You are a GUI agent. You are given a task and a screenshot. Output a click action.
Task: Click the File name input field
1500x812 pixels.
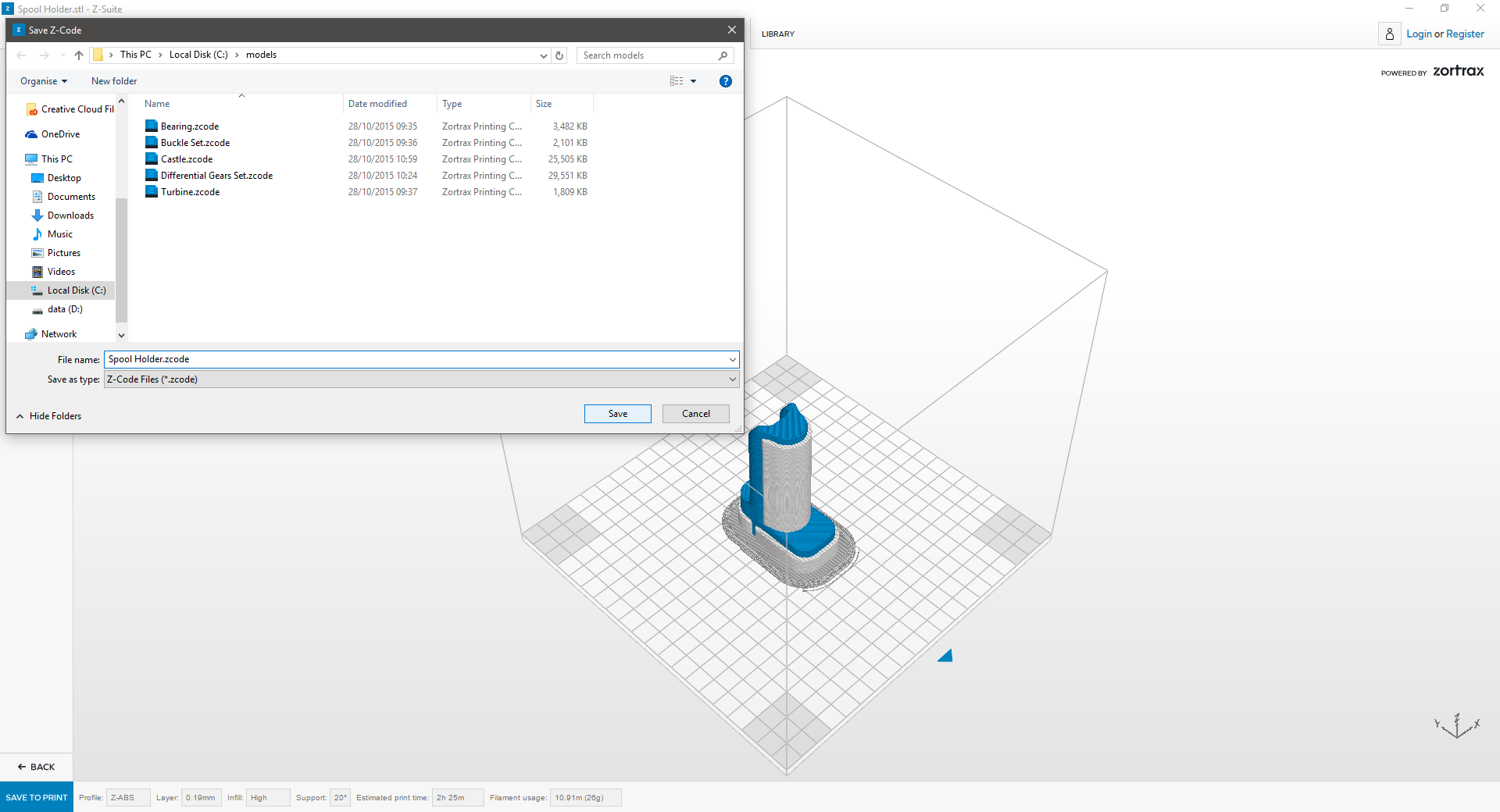(414, 359)
